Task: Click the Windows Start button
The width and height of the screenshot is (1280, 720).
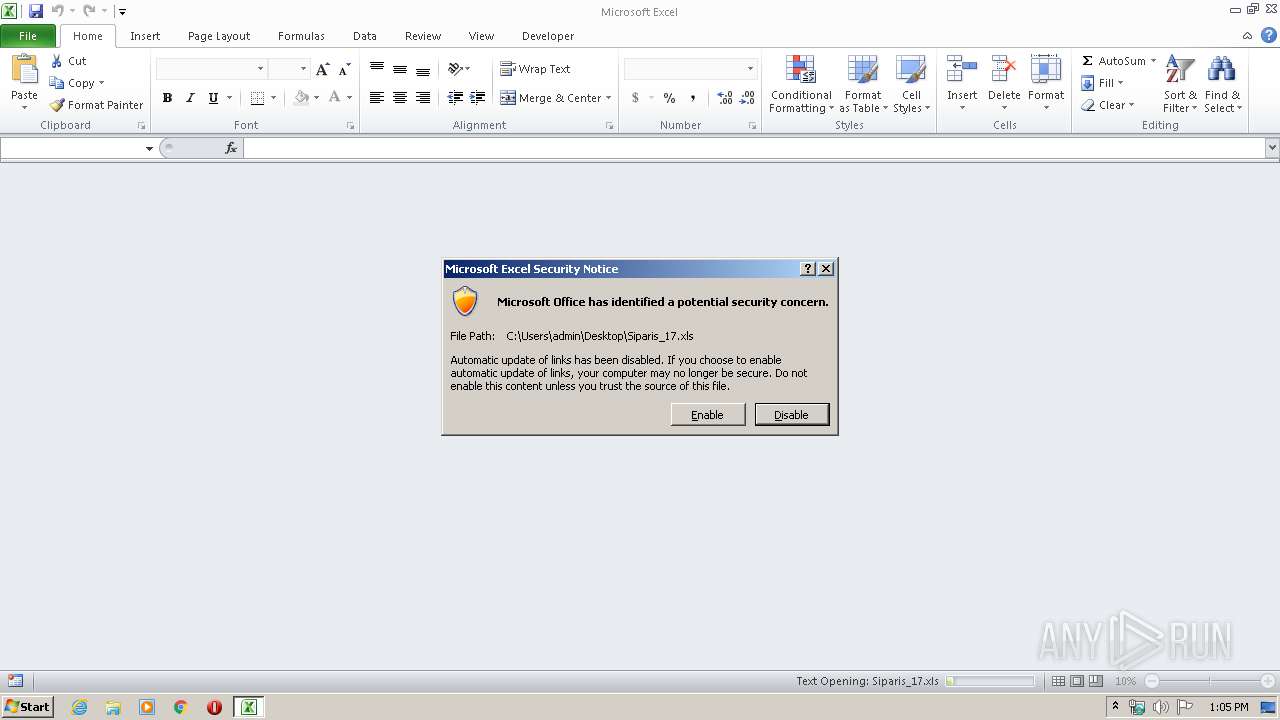Action: click(x=27, y=707)
